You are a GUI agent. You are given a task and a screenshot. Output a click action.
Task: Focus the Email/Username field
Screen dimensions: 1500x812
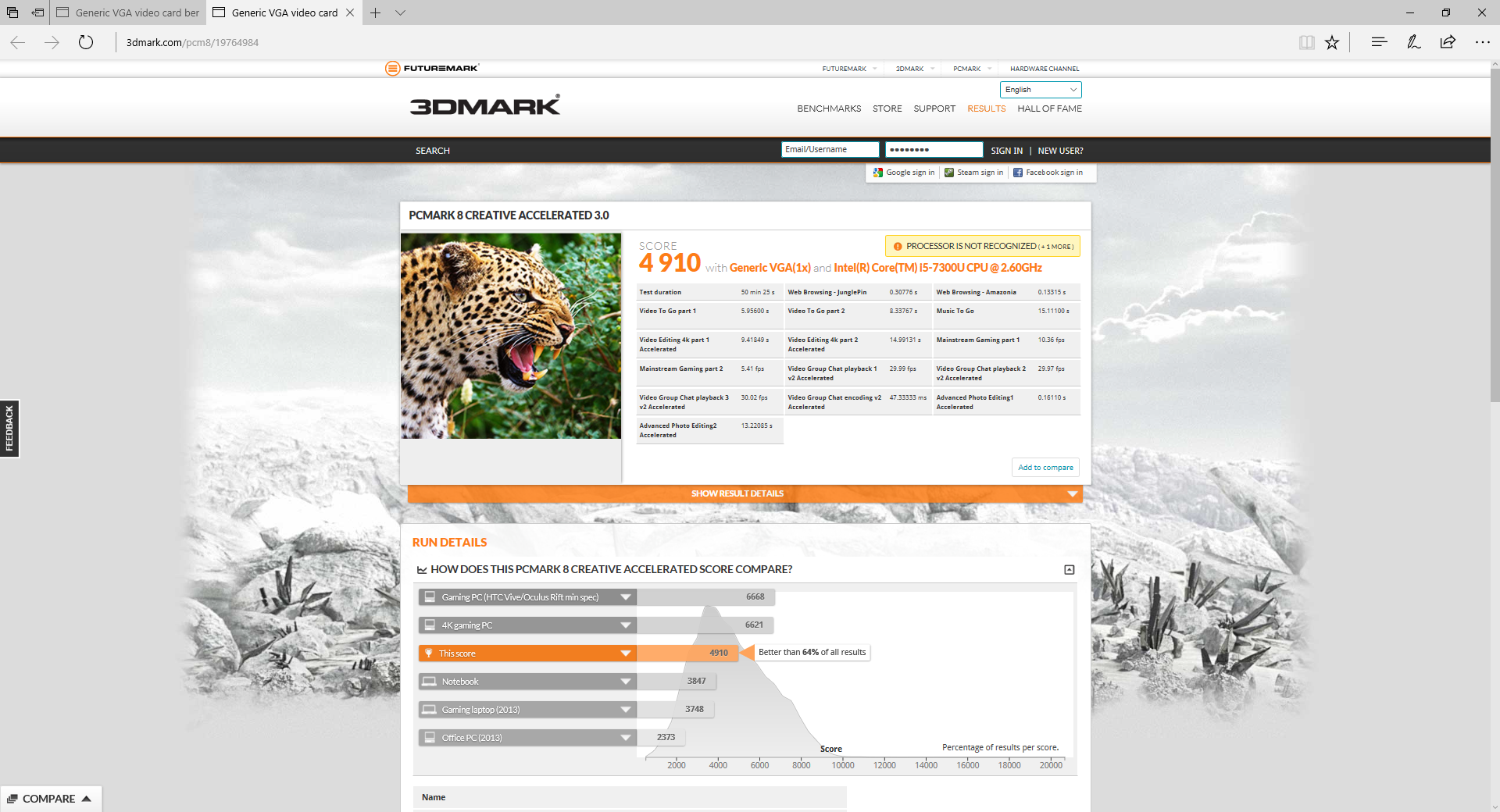830,150
